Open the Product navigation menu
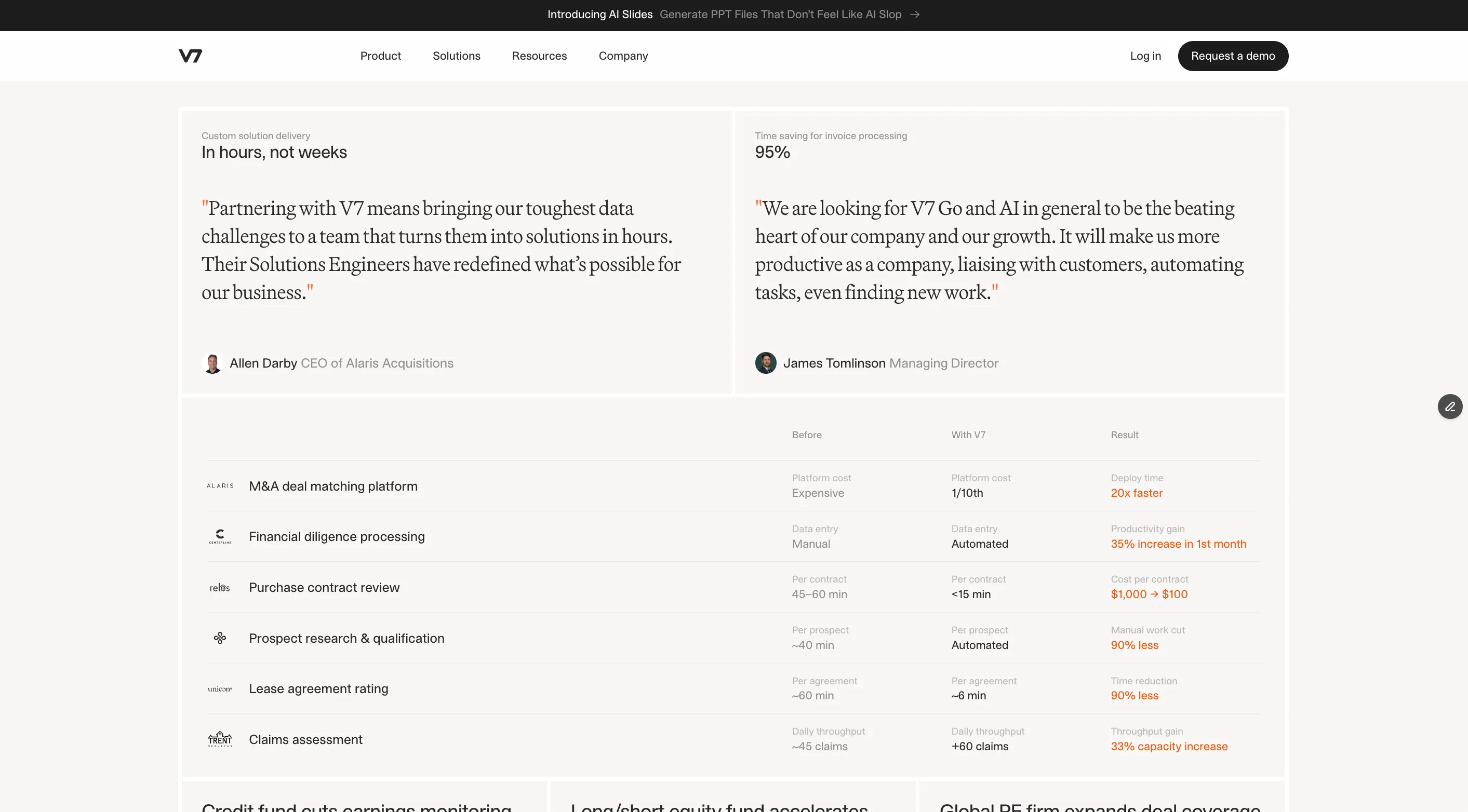This screenshot has width=1468, height=812. (x=380, y=56)
